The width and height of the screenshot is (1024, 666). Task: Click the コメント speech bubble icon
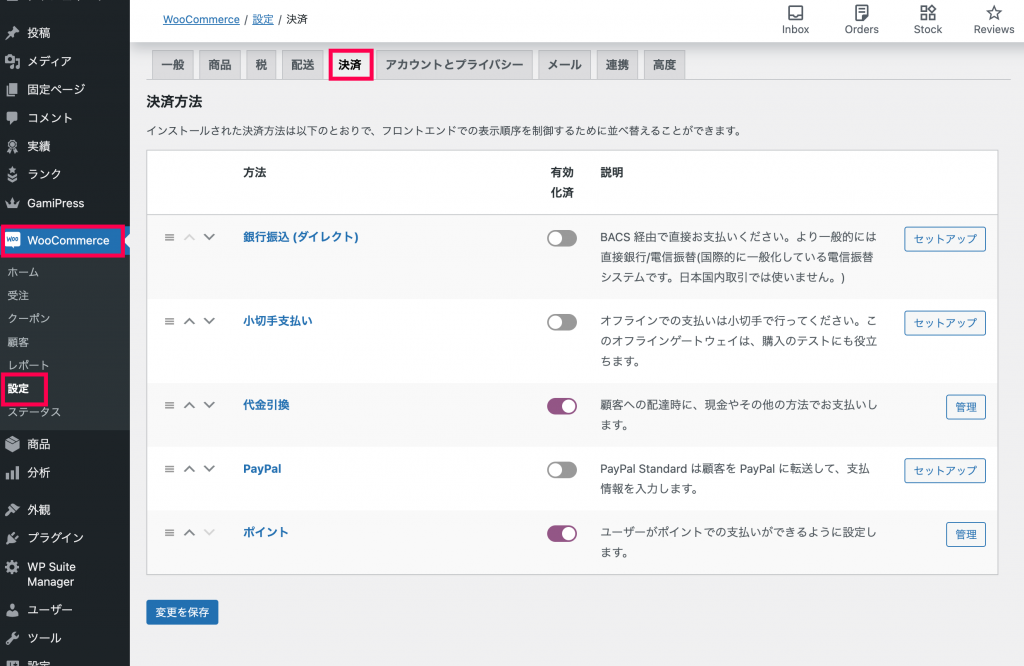[x=12, y=118]
